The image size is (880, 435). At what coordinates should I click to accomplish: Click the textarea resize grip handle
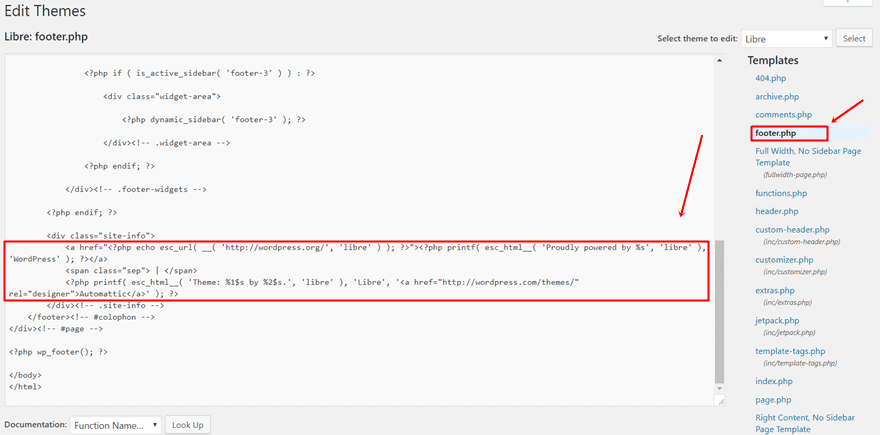pyautogui.click(x=720, y=400)
